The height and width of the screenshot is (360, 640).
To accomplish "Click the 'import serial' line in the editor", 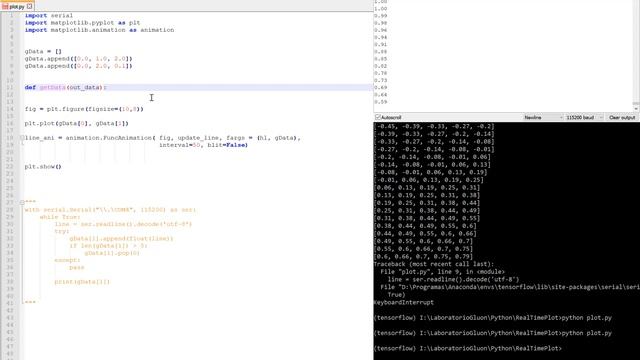I will (x=49, y=16).
